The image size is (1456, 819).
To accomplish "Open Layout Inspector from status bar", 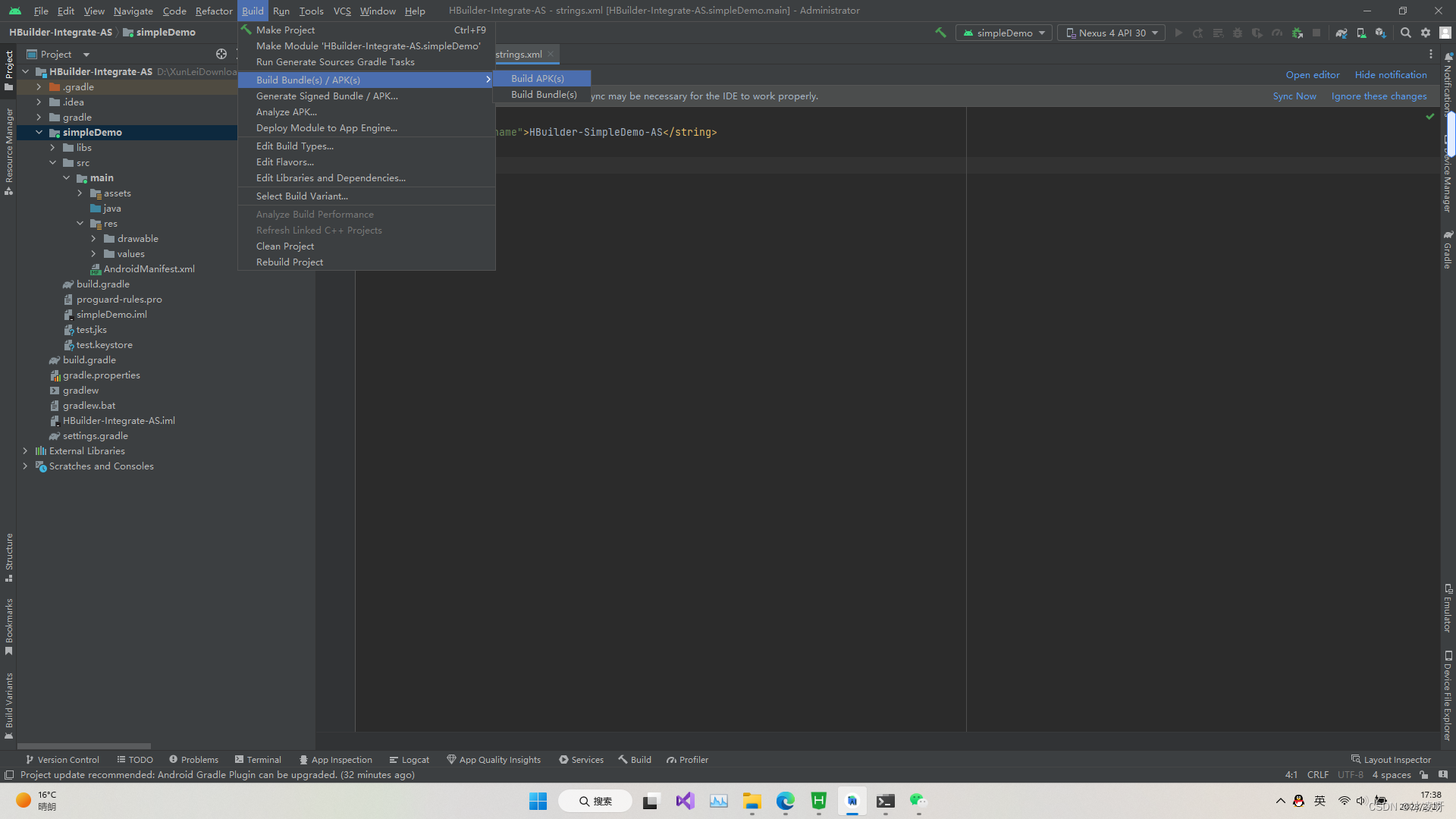I will pos(1391,759).
